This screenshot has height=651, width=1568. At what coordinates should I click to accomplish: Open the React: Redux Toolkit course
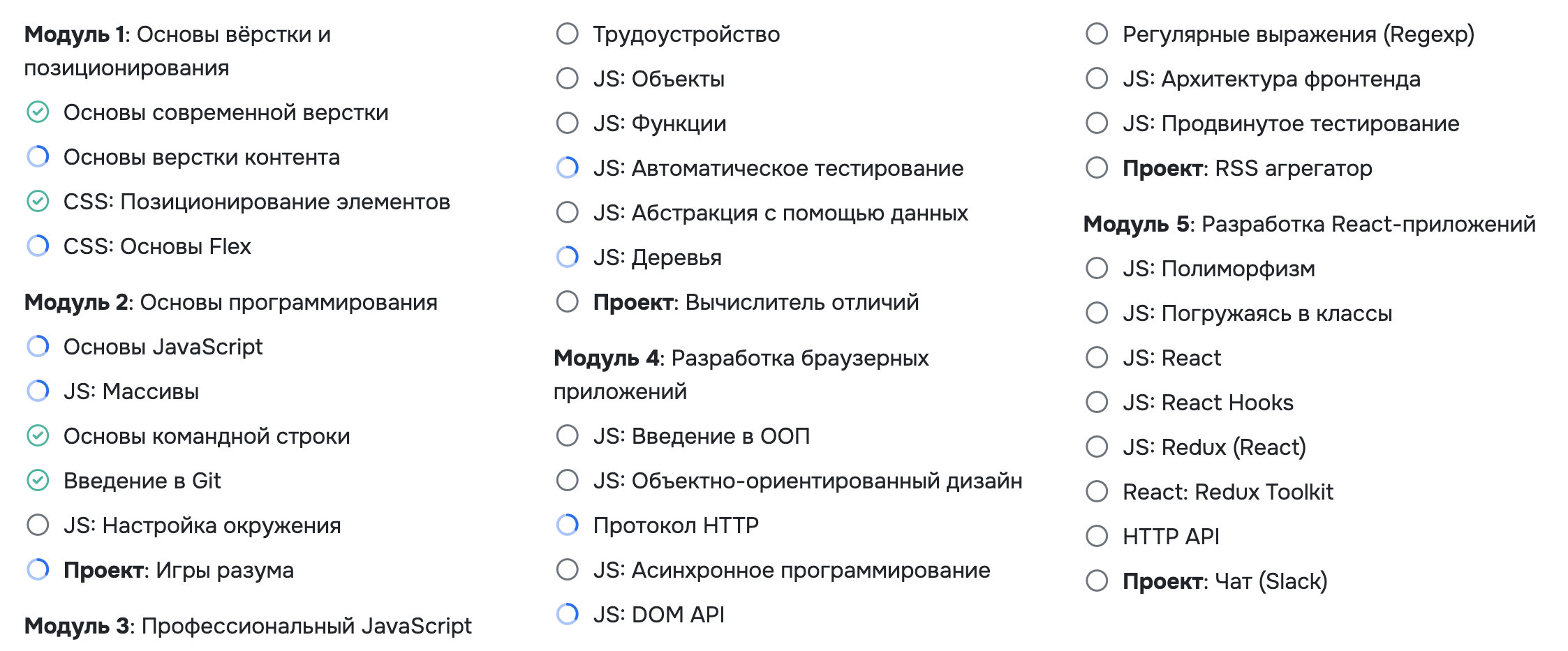click(x=1227, y=492)
